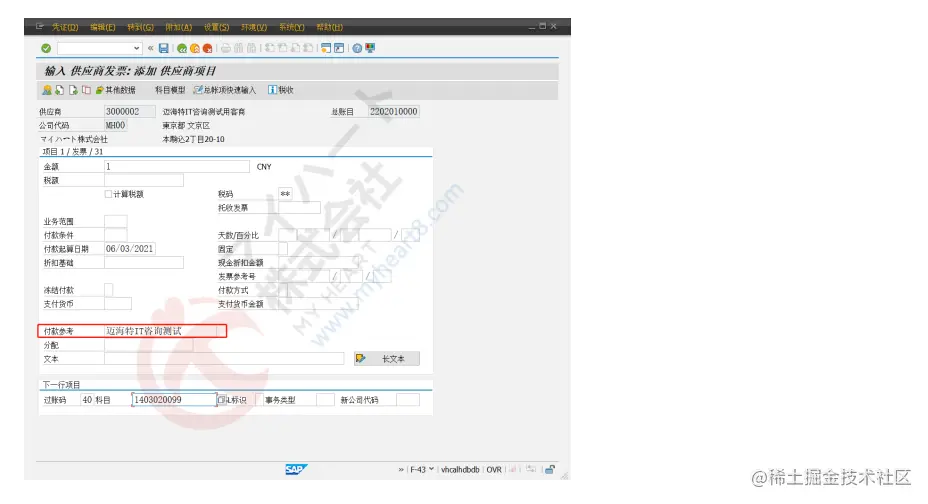Click the red fourth application toolbar icon
The image size is (928, 504).
(86, 90)
